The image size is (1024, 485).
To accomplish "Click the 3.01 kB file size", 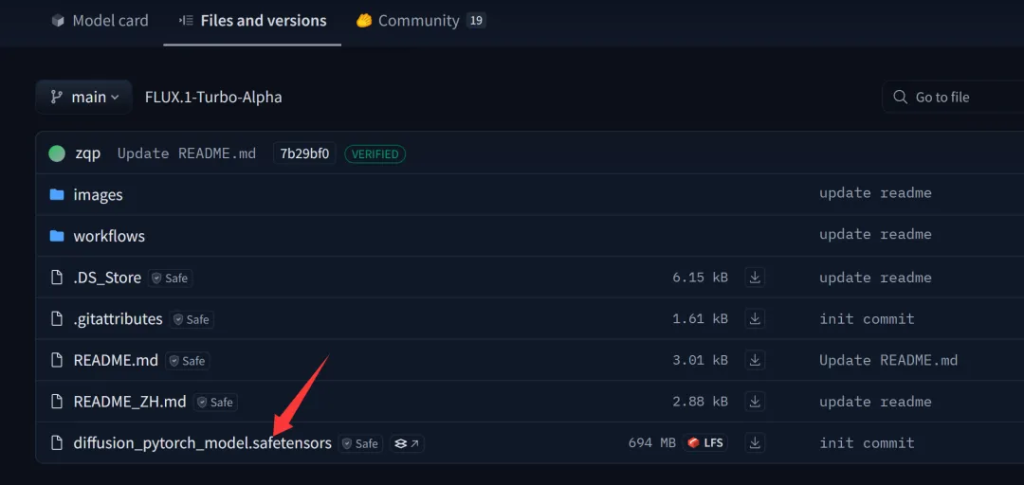I will tap(700, 360).
